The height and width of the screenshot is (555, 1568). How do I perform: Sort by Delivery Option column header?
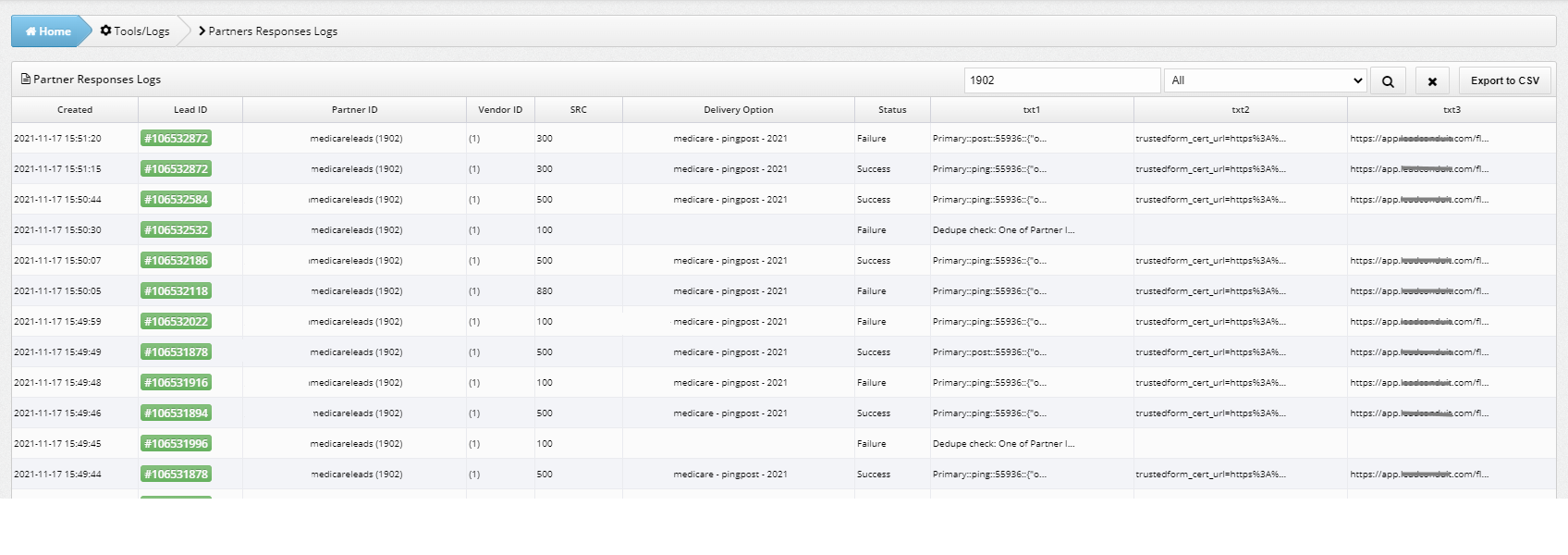click(738, 109)
